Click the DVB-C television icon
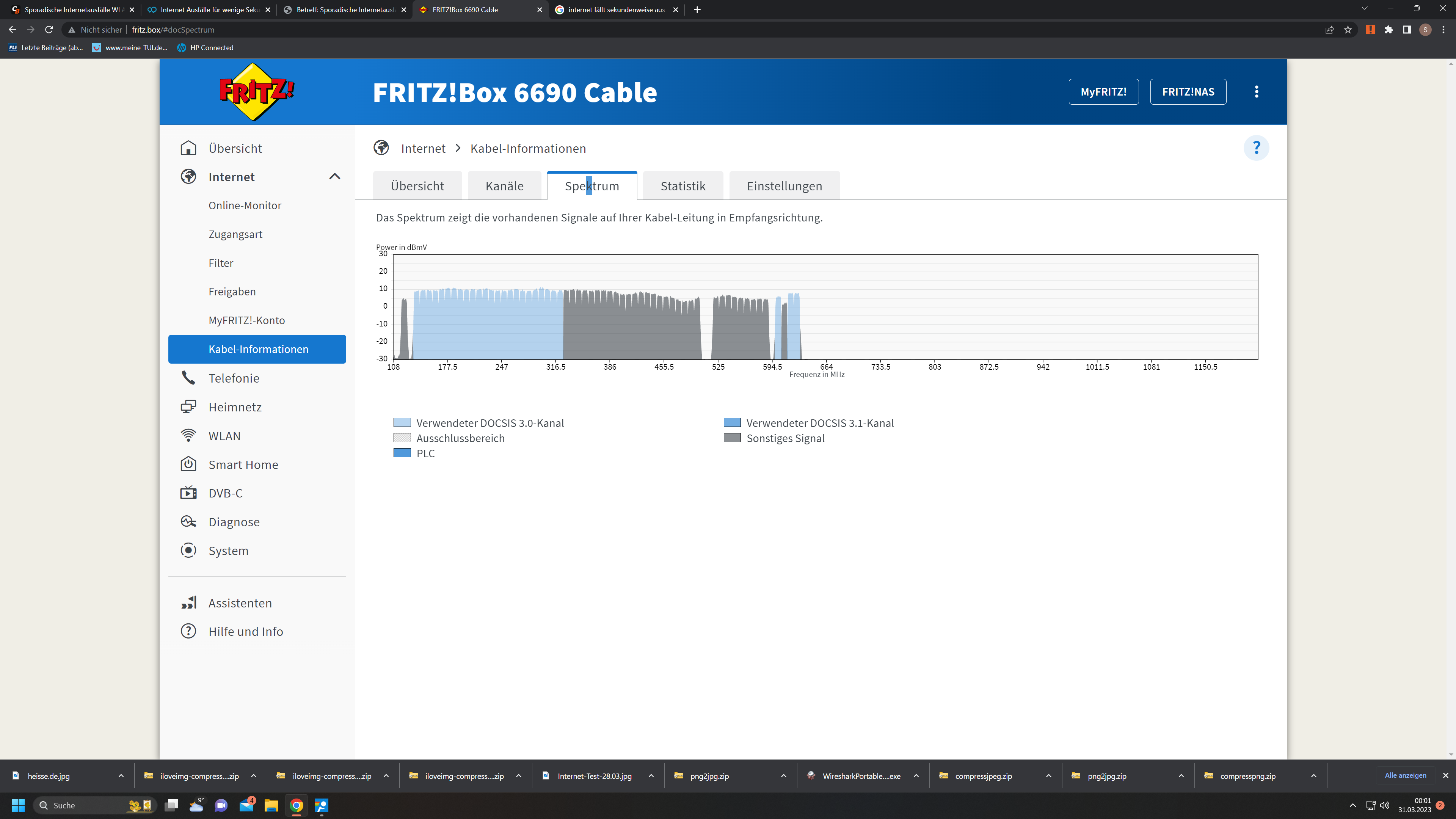This screenshot has width=1456, height=819. (188, 493)
